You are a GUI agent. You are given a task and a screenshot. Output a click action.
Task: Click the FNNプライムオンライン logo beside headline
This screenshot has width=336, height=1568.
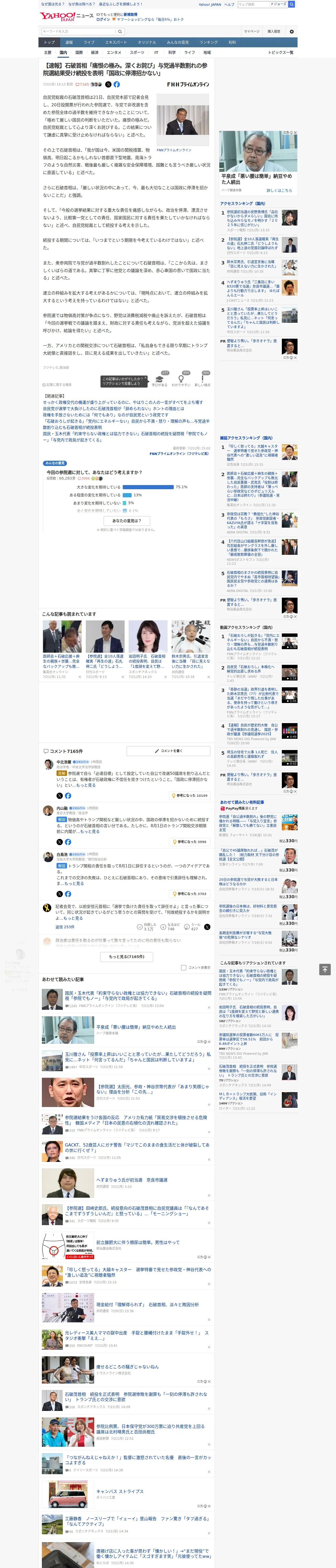pyautogui.click(x=188, y=85)
